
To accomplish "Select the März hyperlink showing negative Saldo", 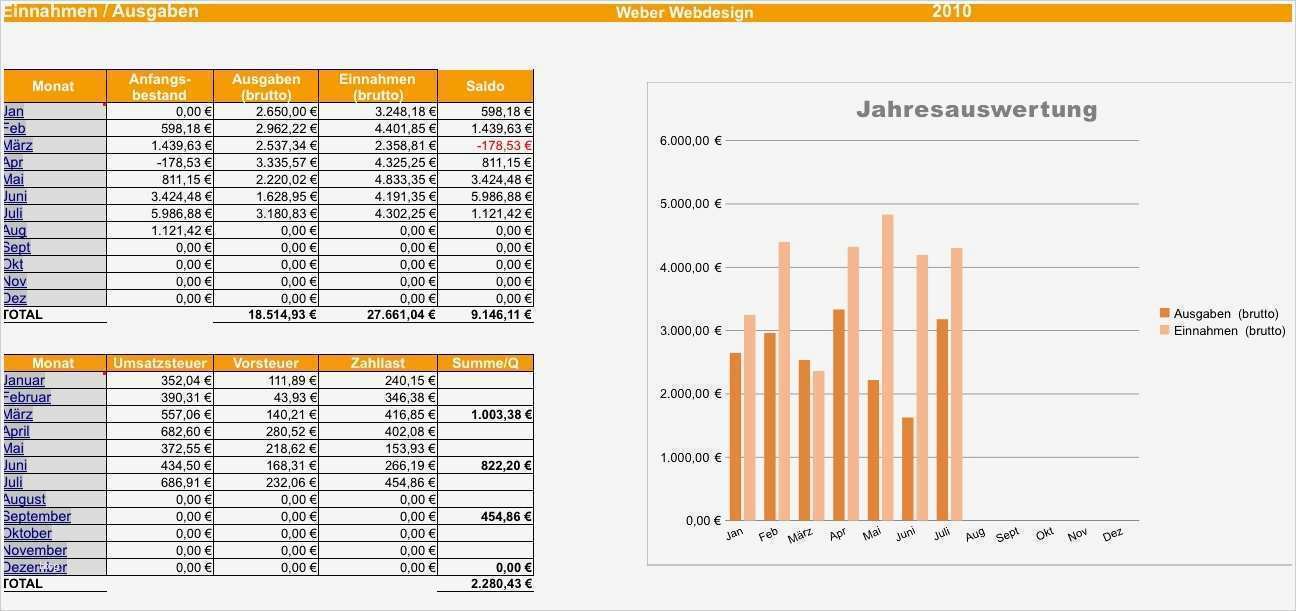I will point(17,144).
